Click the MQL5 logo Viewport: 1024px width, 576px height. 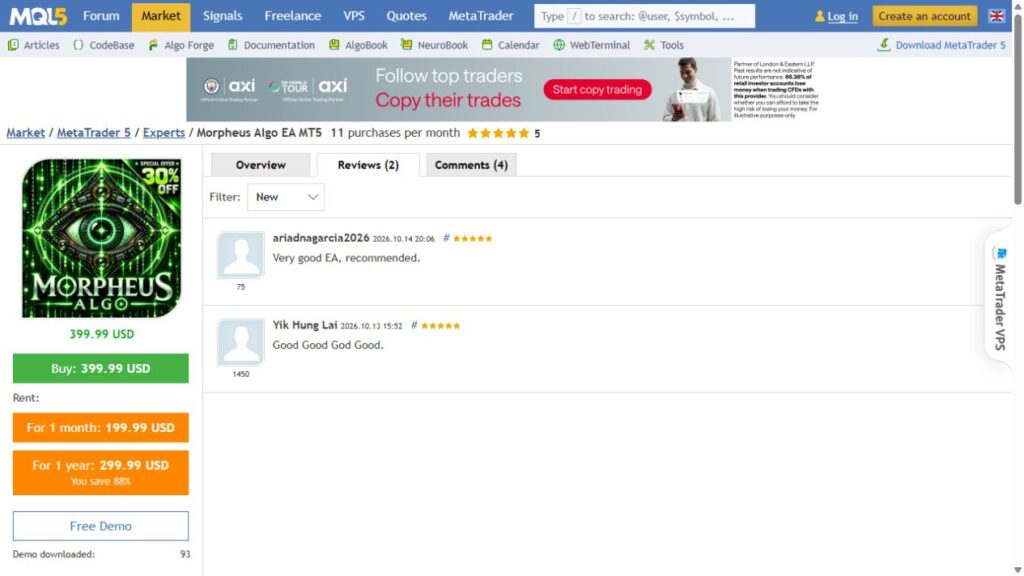pyautogui.click(x=38, y=16)
